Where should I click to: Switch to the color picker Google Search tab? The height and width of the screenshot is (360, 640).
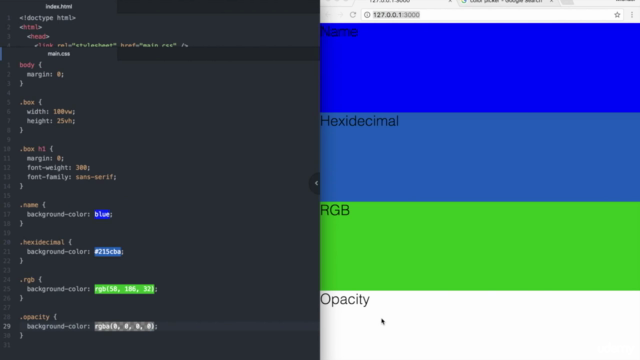click(505, 2)
